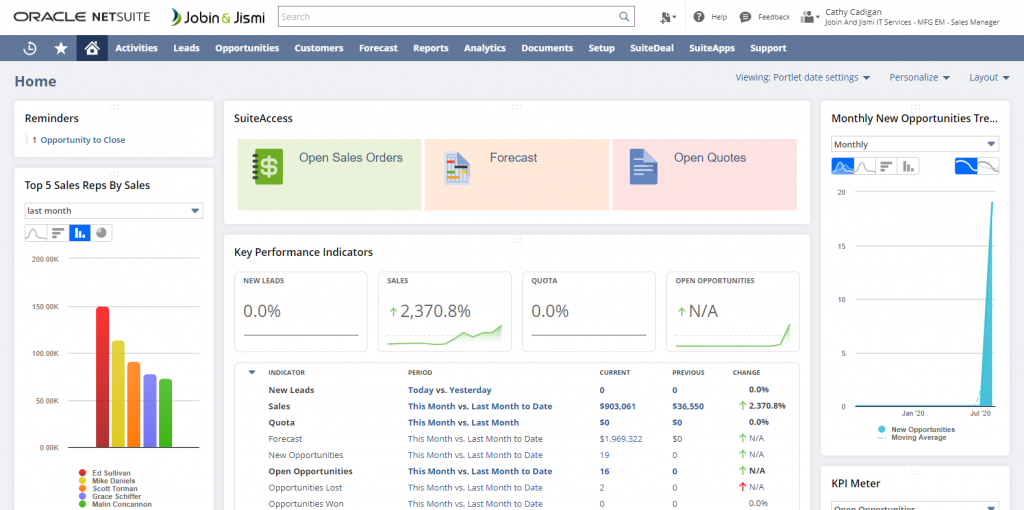Click the New Leads KPI card
The height and width of the screenshot is (510, 1024).
(x=301, y=312)
